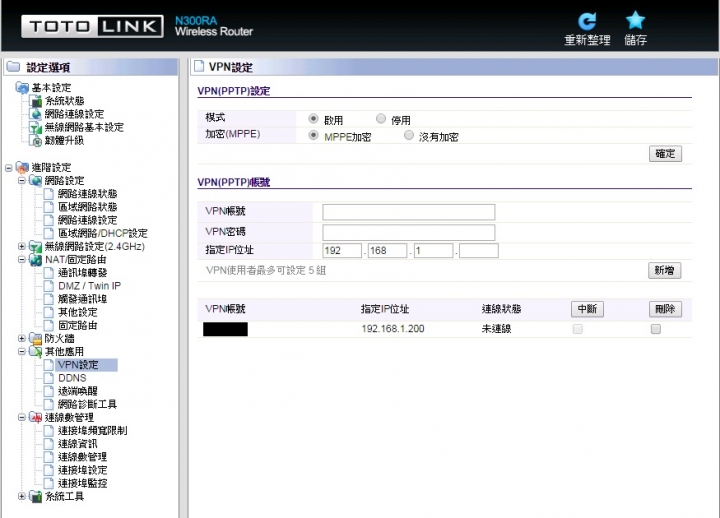Open 觸發通訊埠 page

click(82, 299)
